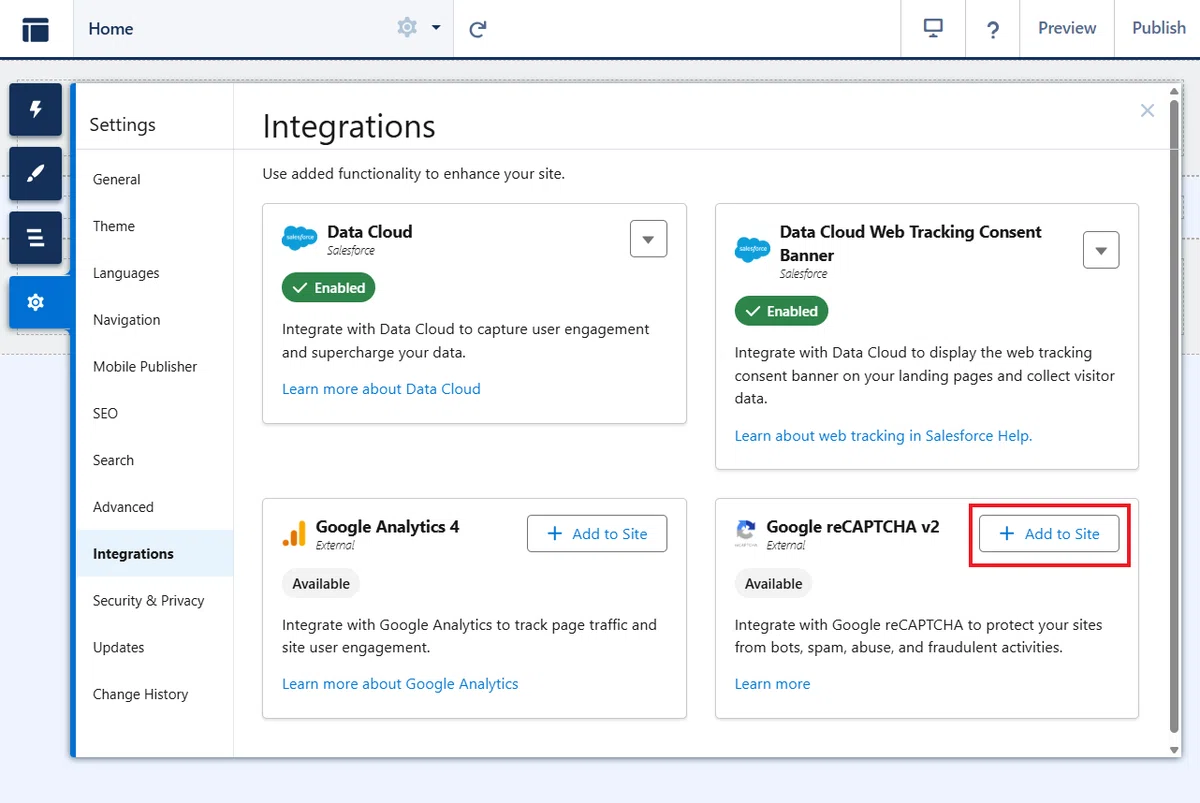Screen dimensions: 1200x803
Task: Click the panel scrollbar down arrow
Action: [x=1174, y=750]
